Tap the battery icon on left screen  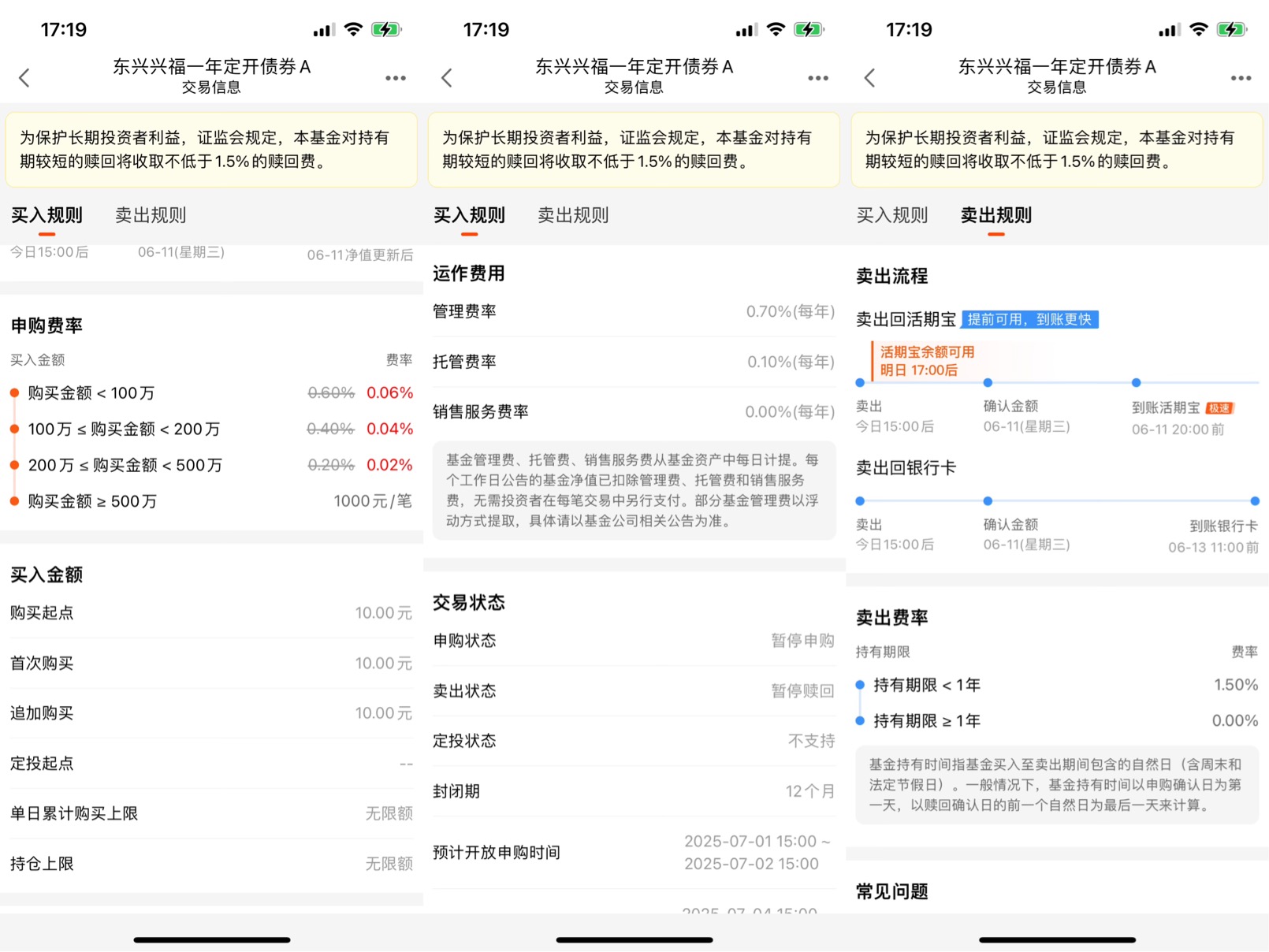click(386, 30)
